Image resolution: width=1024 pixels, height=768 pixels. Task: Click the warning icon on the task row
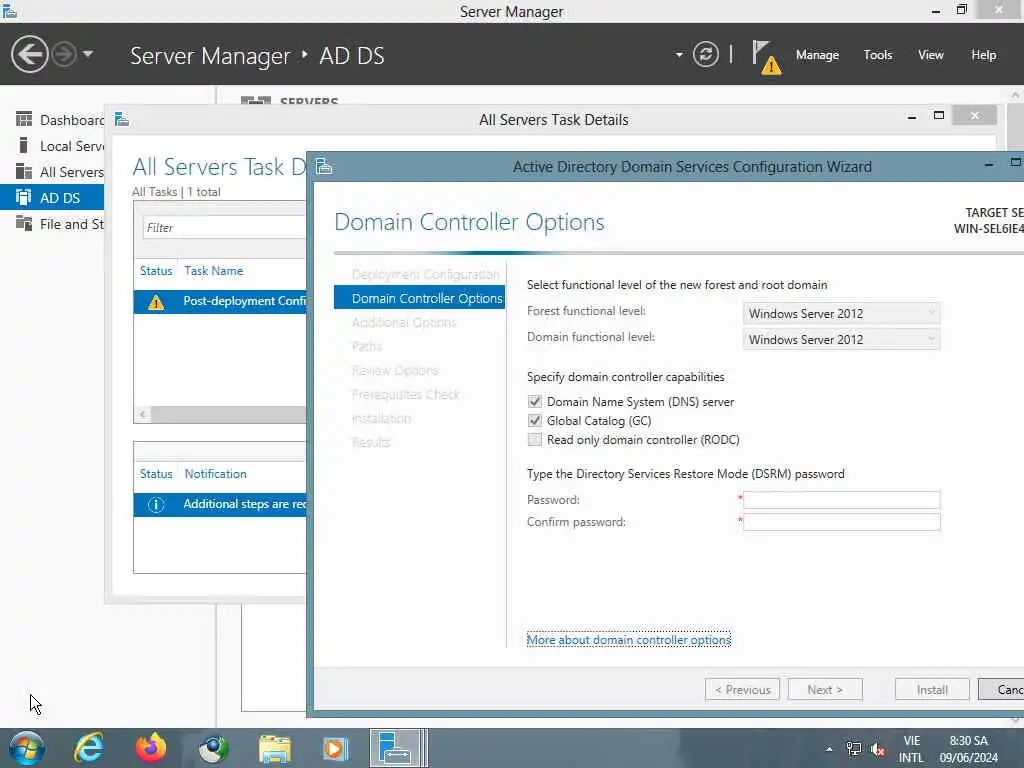tap(155, 302)
